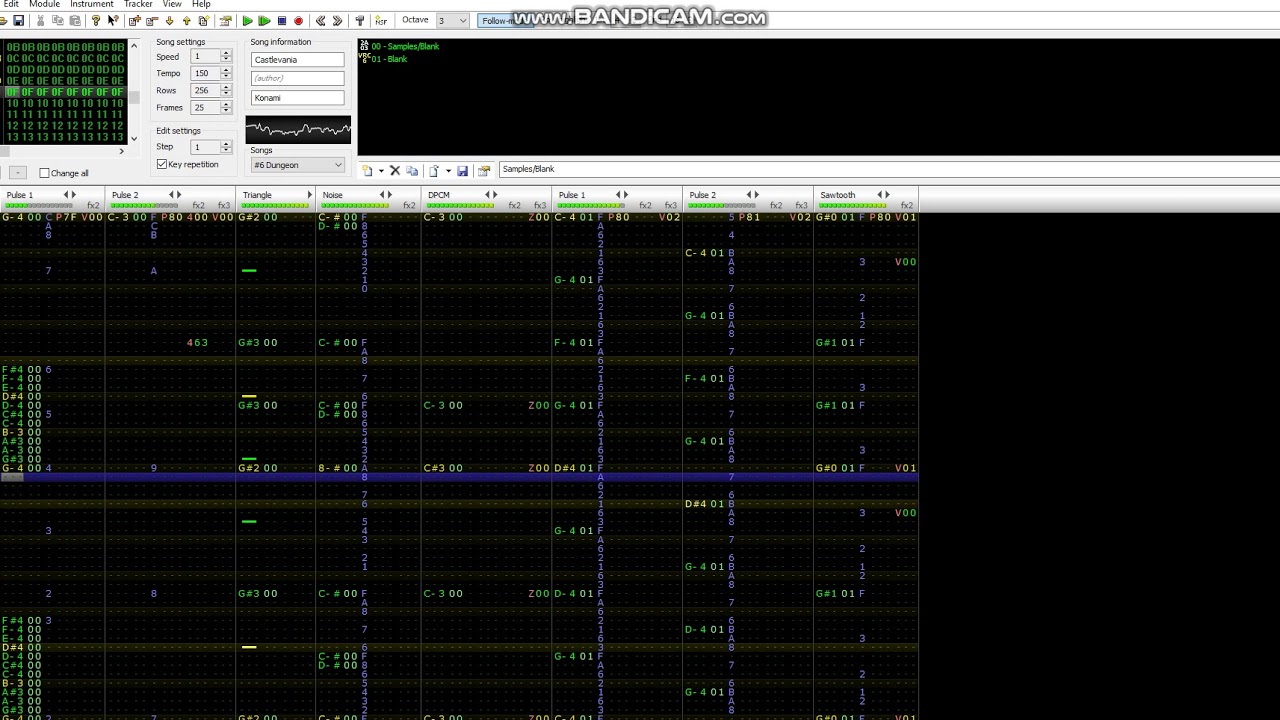Click the looped pattern play icon
The width and height of the screenshot is (1280, 720).
tap(264, 21)
